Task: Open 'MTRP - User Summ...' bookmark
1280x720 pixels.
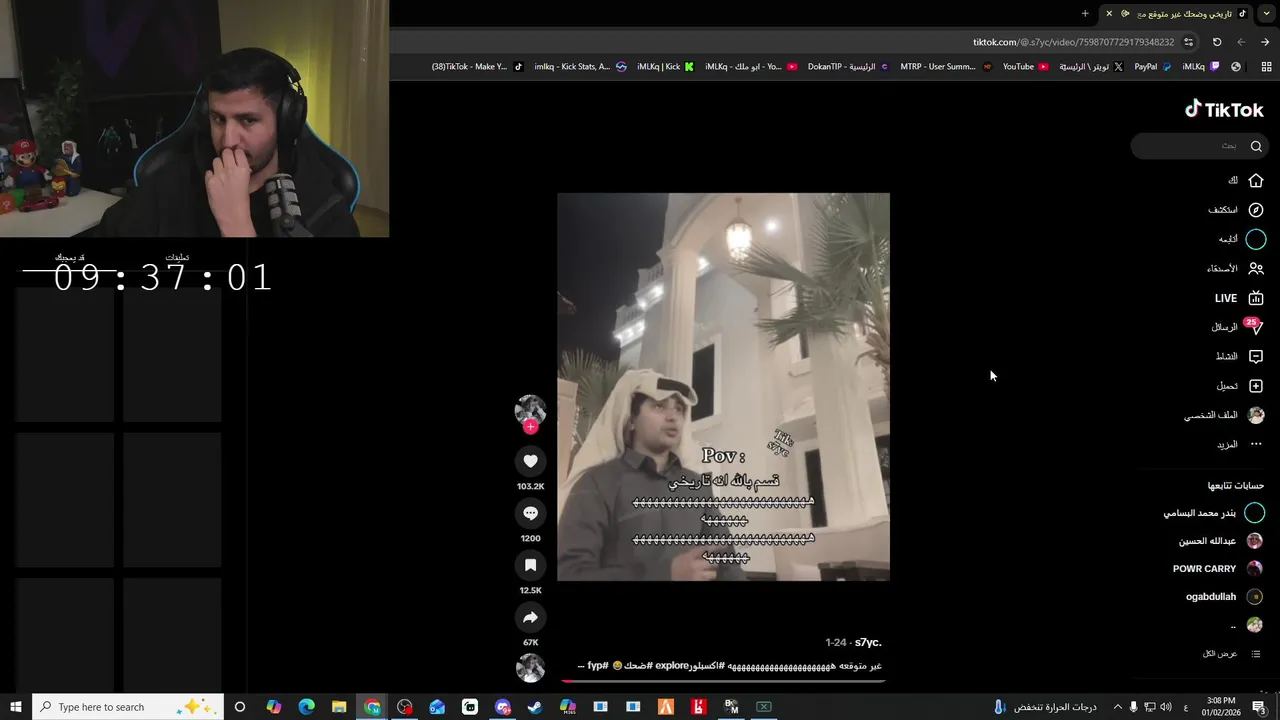Action: (945, 67)
